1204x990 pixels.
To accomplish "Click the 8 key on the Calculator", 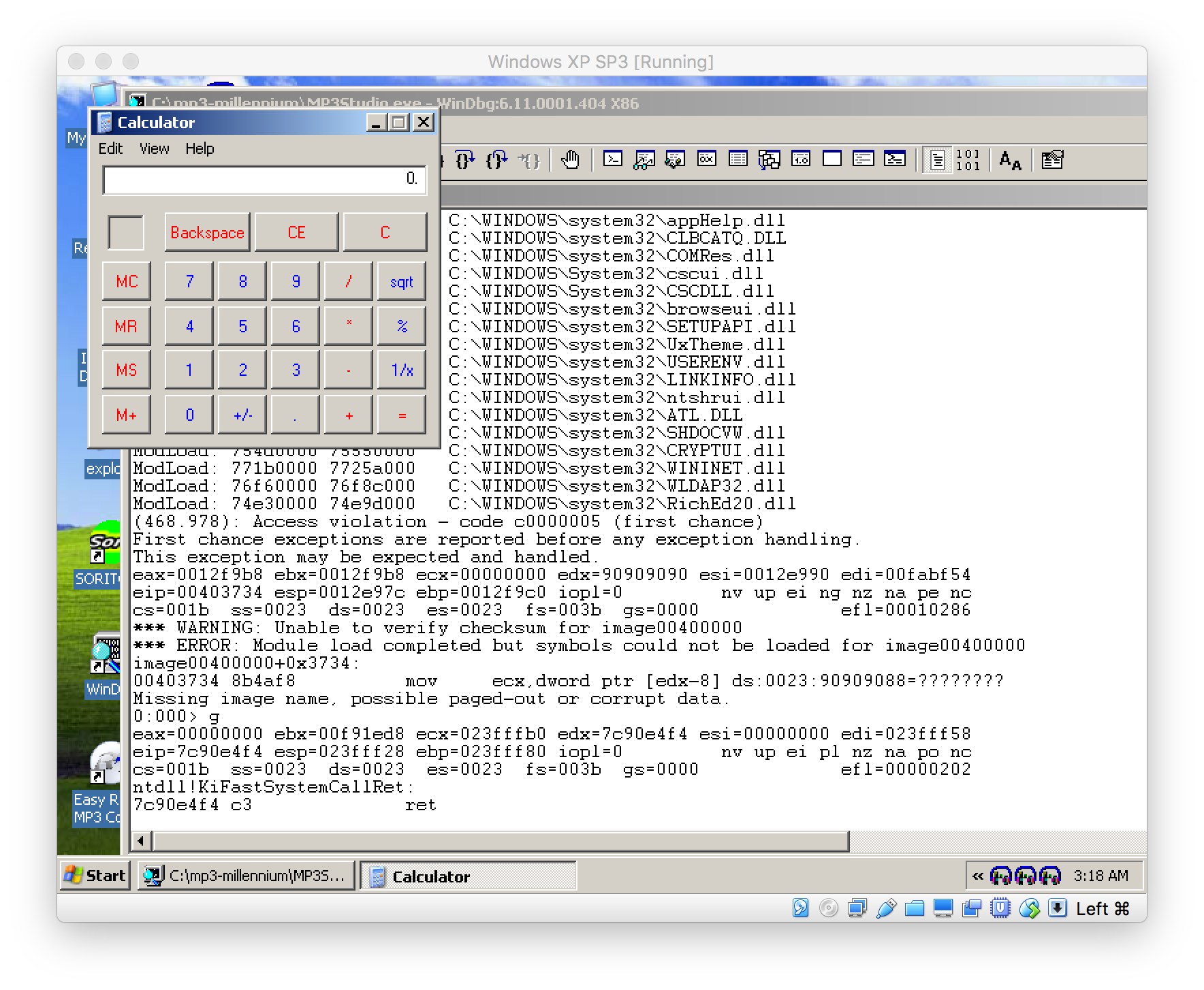I will tap(242, 281).
